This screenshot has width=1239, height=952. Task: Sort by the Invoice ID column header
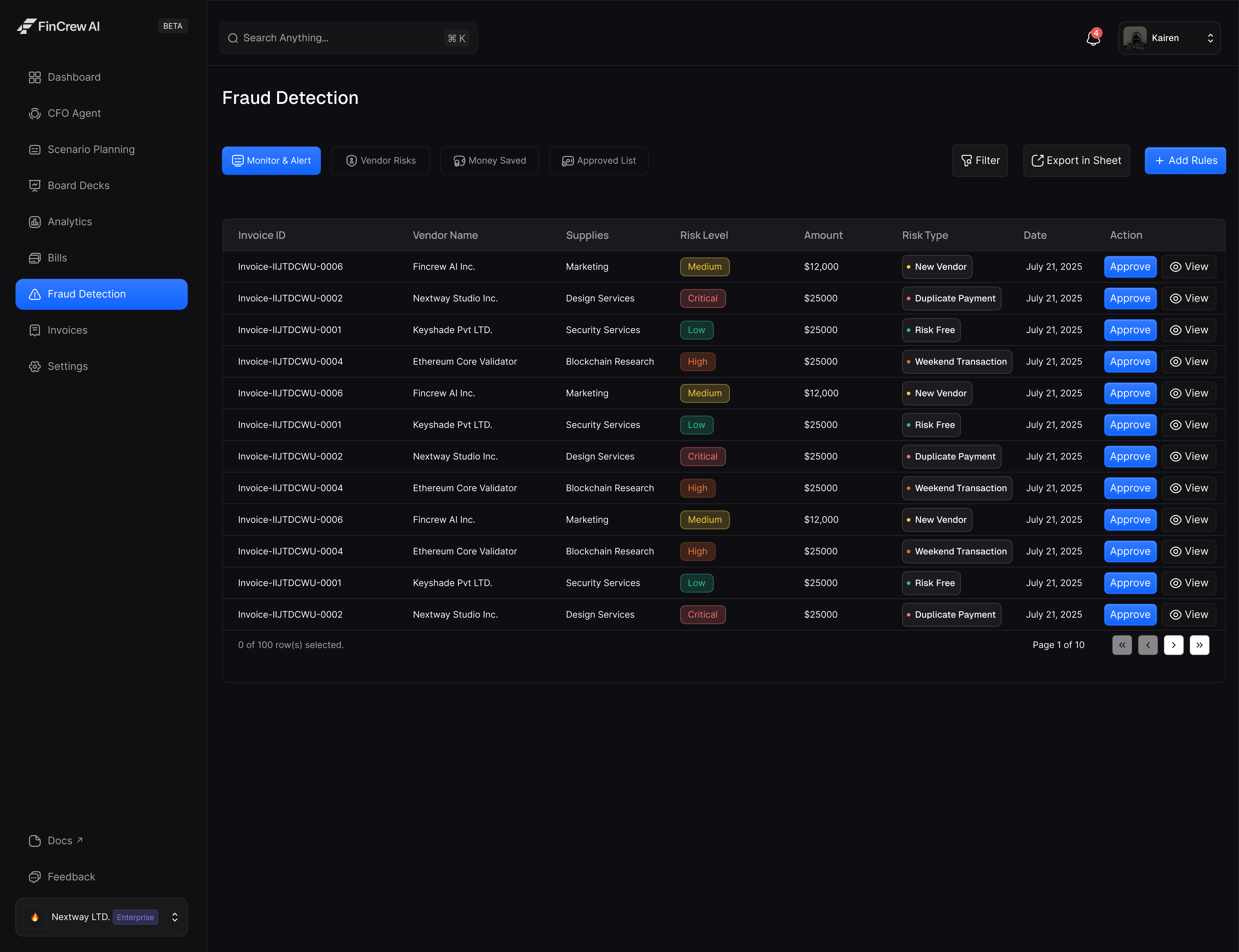click(x=262, y=235)
